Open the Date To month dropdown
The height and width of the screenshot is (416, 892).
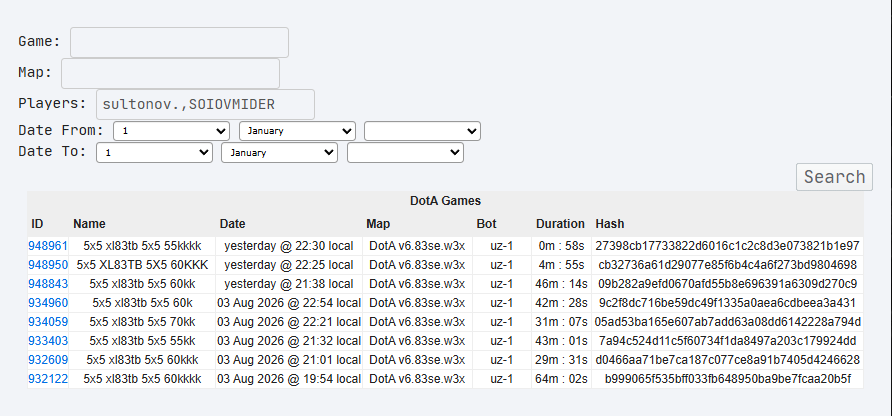[x=279, y=153]
